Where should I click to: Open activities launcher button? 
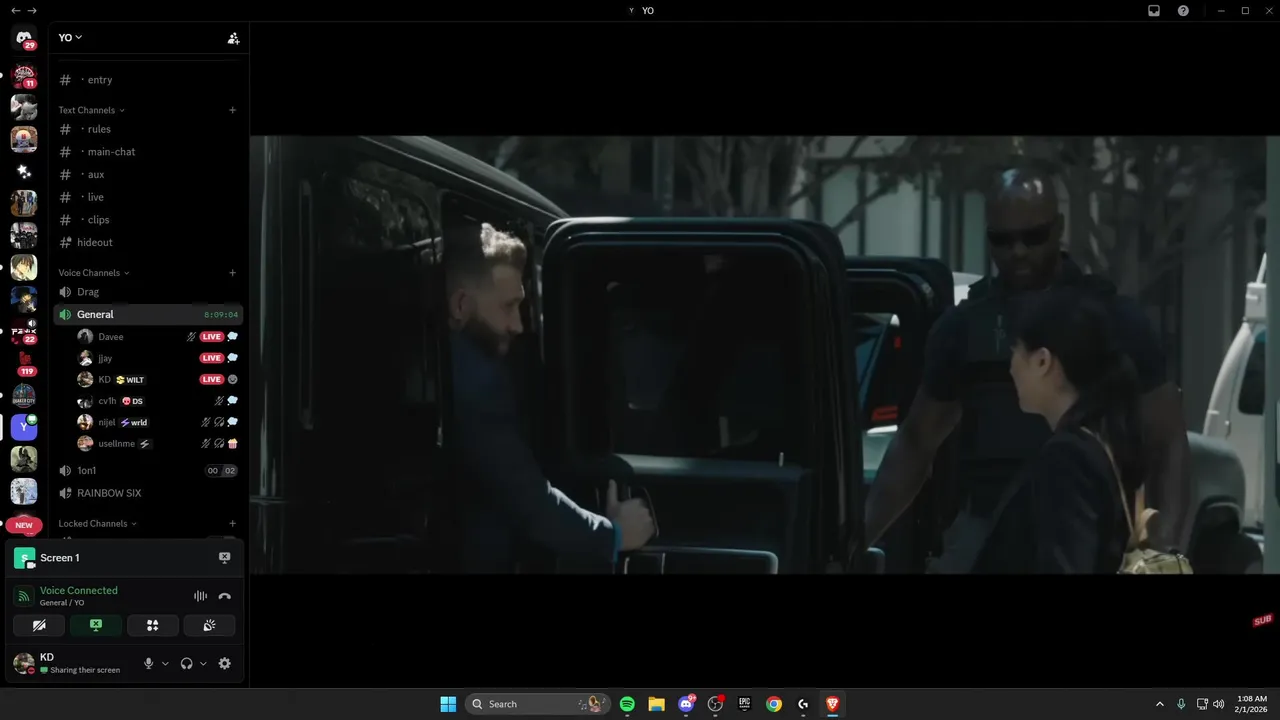[x=153, y=625]
